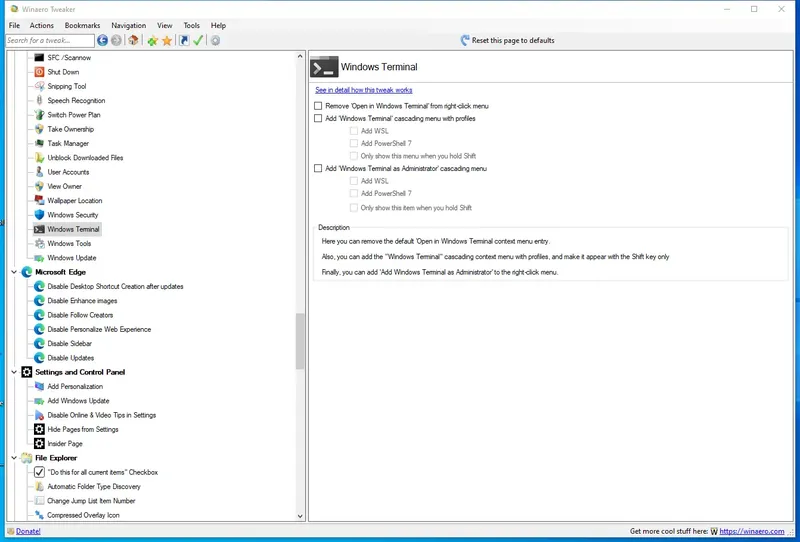Click the Donate! link
Screen dimensions: 800x542
[x=28, y=531]
